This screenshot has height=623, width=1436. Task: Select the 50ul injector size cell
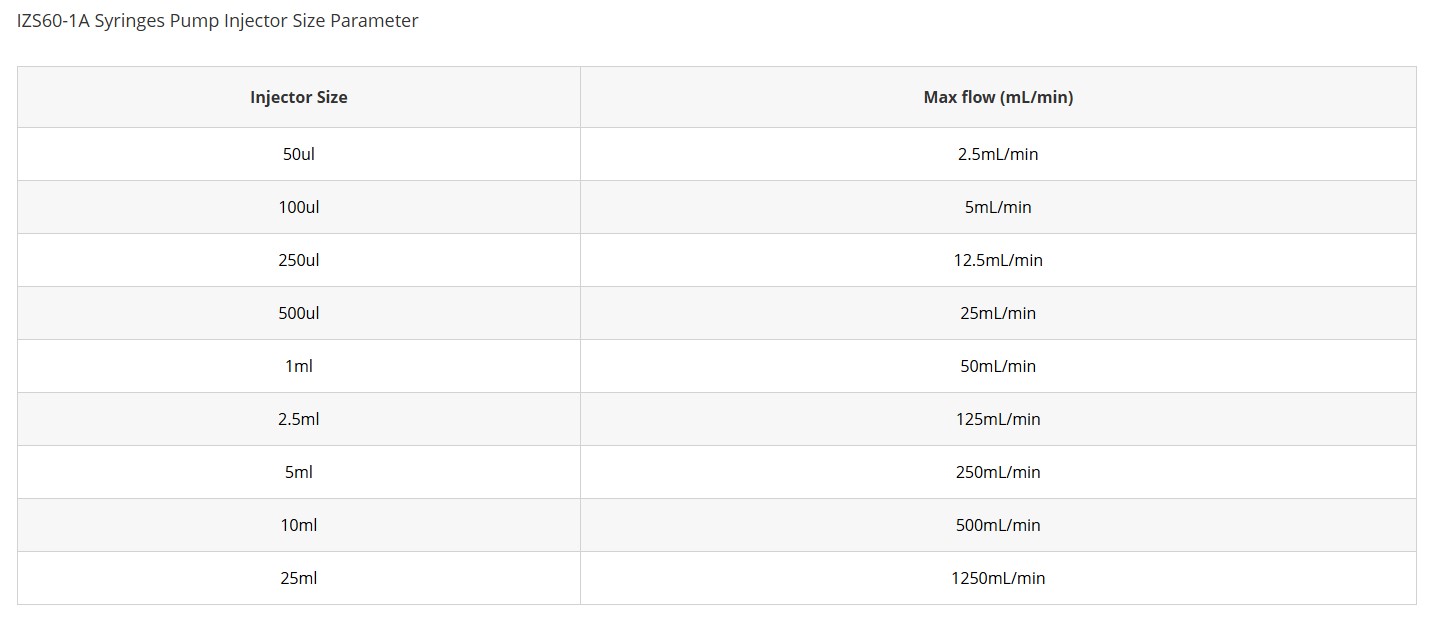click(298, 154)
